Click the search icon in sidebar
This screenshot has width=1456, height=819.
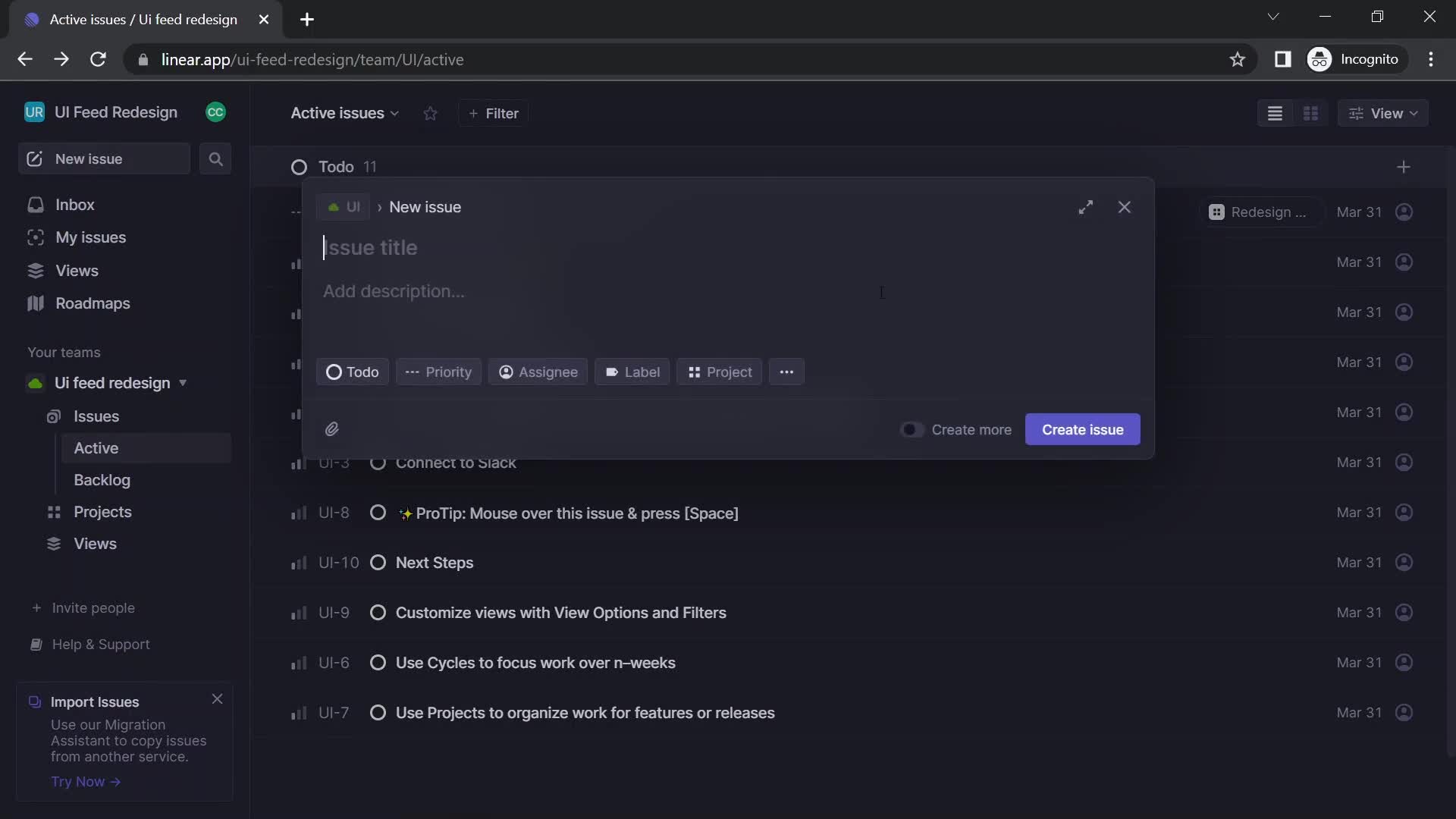215,159
